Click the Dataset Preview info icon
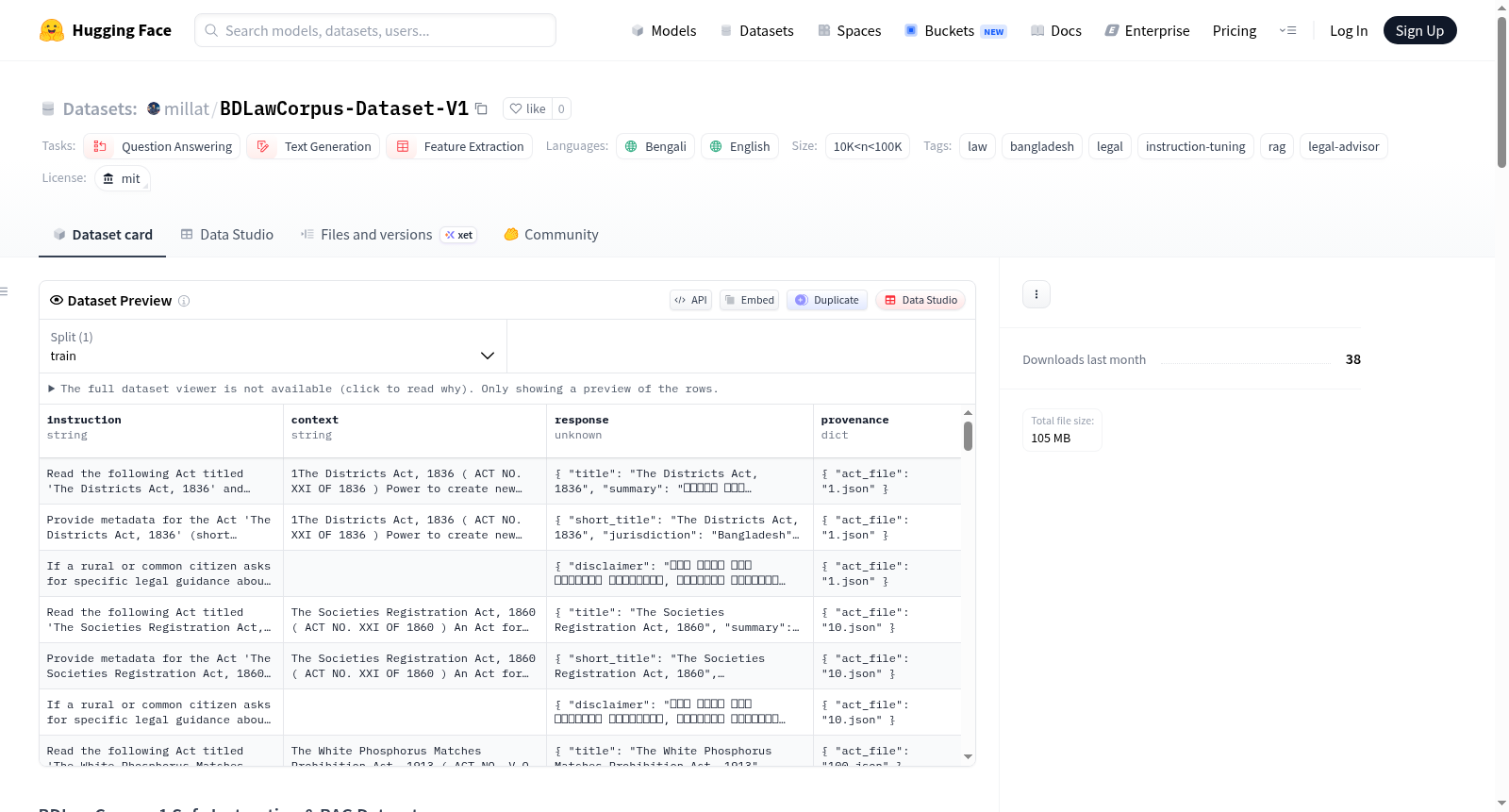 click(x=184, y=301)
